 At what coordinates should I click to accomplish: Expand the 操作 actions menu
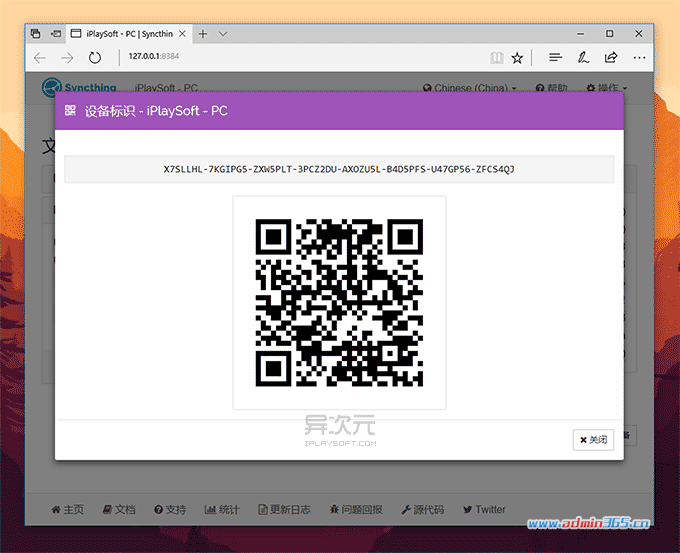point(606,88)
